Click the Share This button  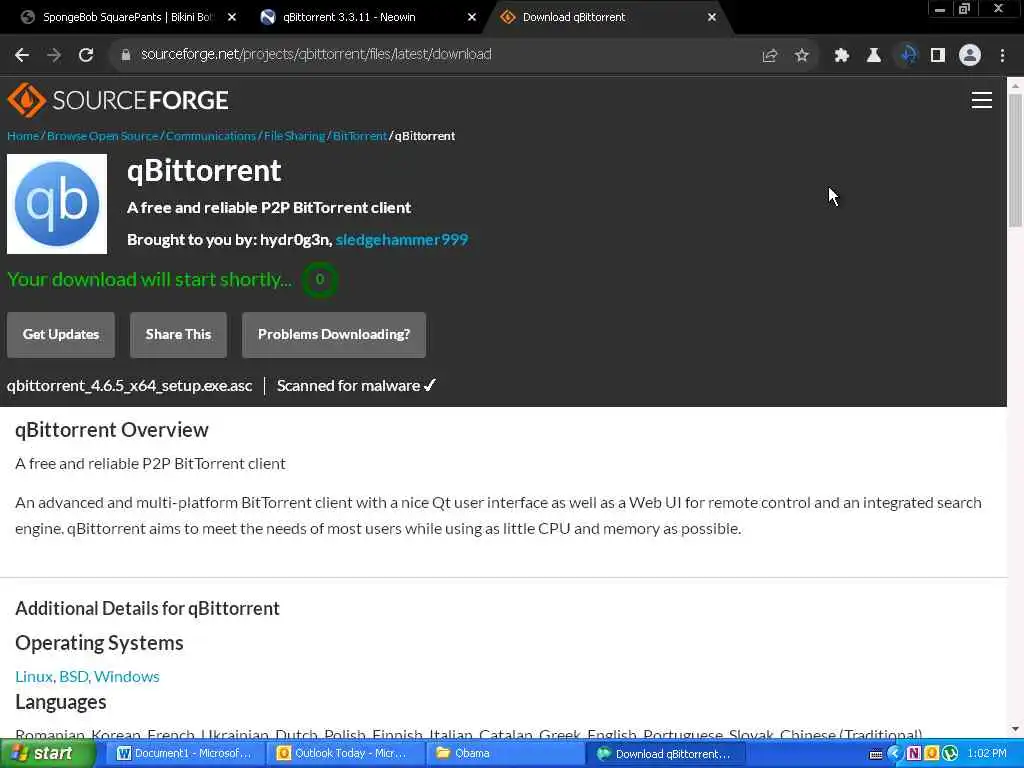point(178,335)
